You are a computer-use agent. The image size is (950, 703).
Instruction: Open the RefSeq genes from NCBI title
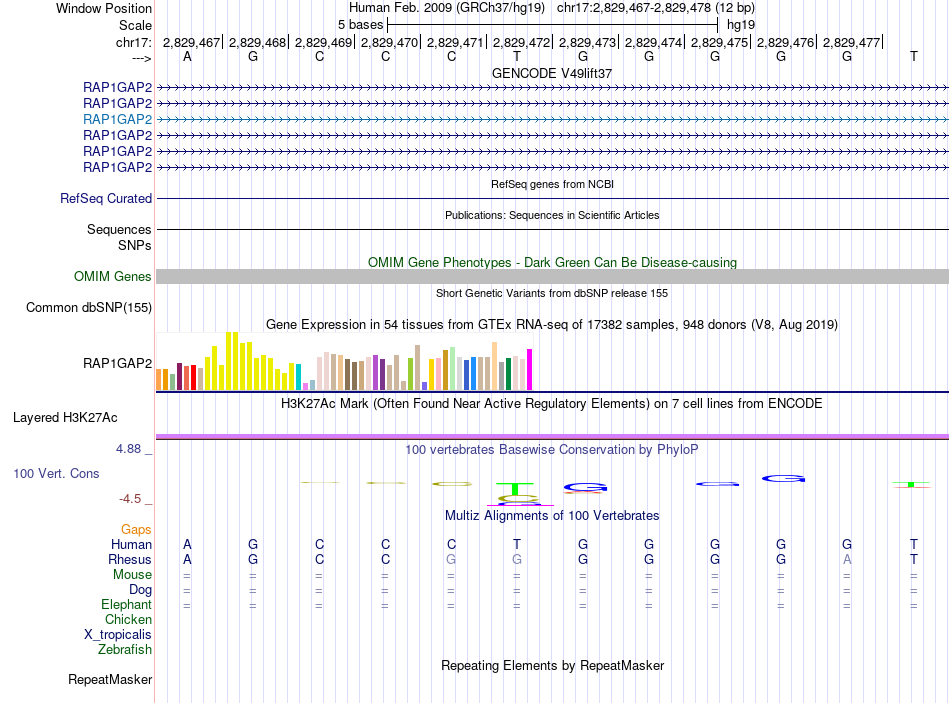point(553,184)
